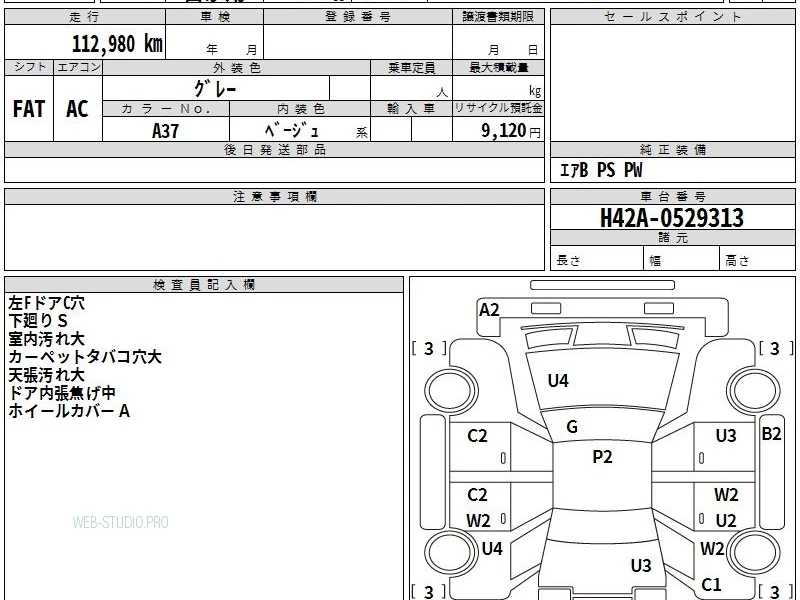Click the カラーNo. label
Screen dimensions: 800x600
tap(166, 109)
